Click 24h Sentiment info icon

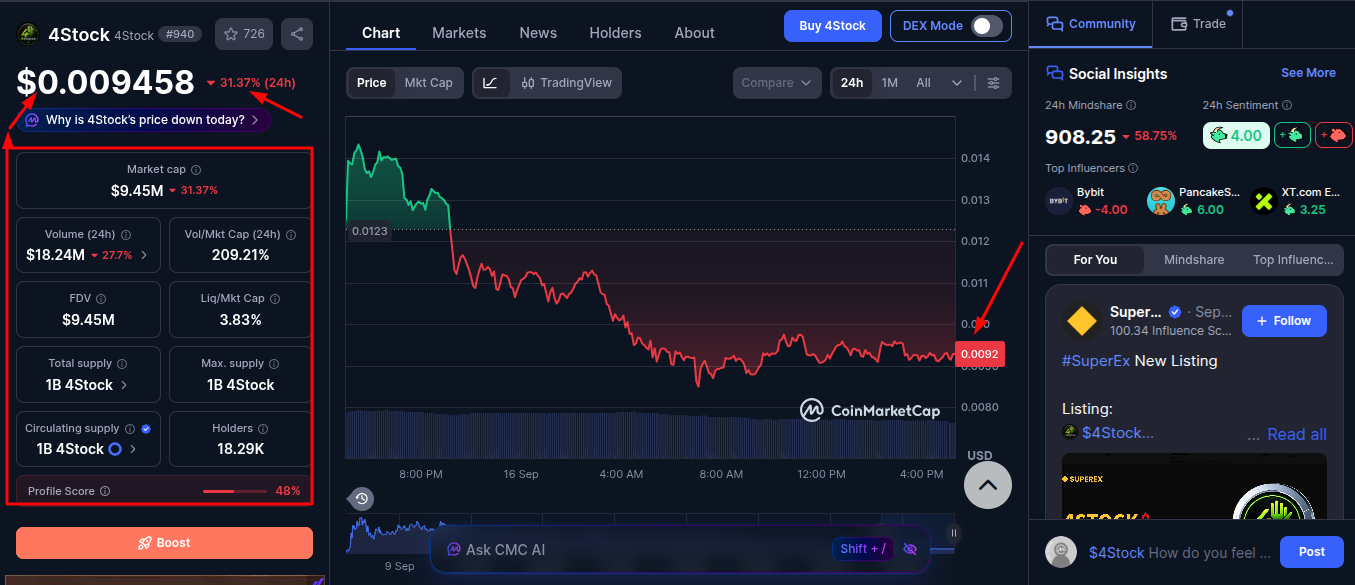coord(1287,105)
